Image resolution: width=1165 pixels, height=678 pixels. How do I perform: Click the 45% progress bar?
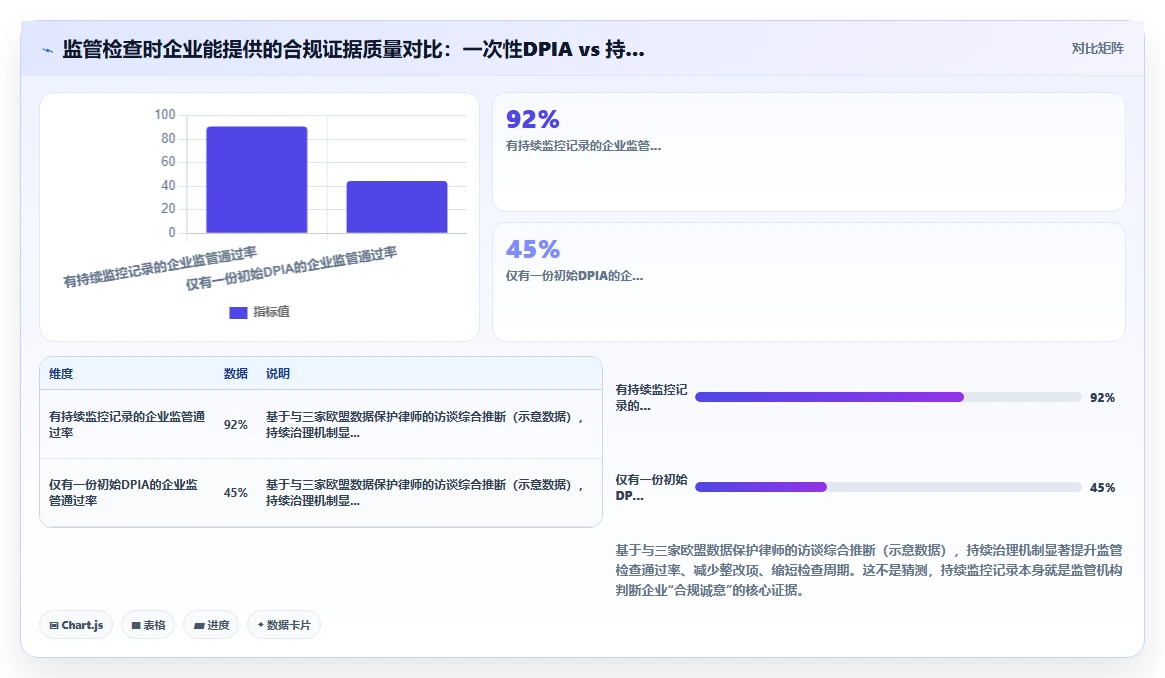point(888,487)
